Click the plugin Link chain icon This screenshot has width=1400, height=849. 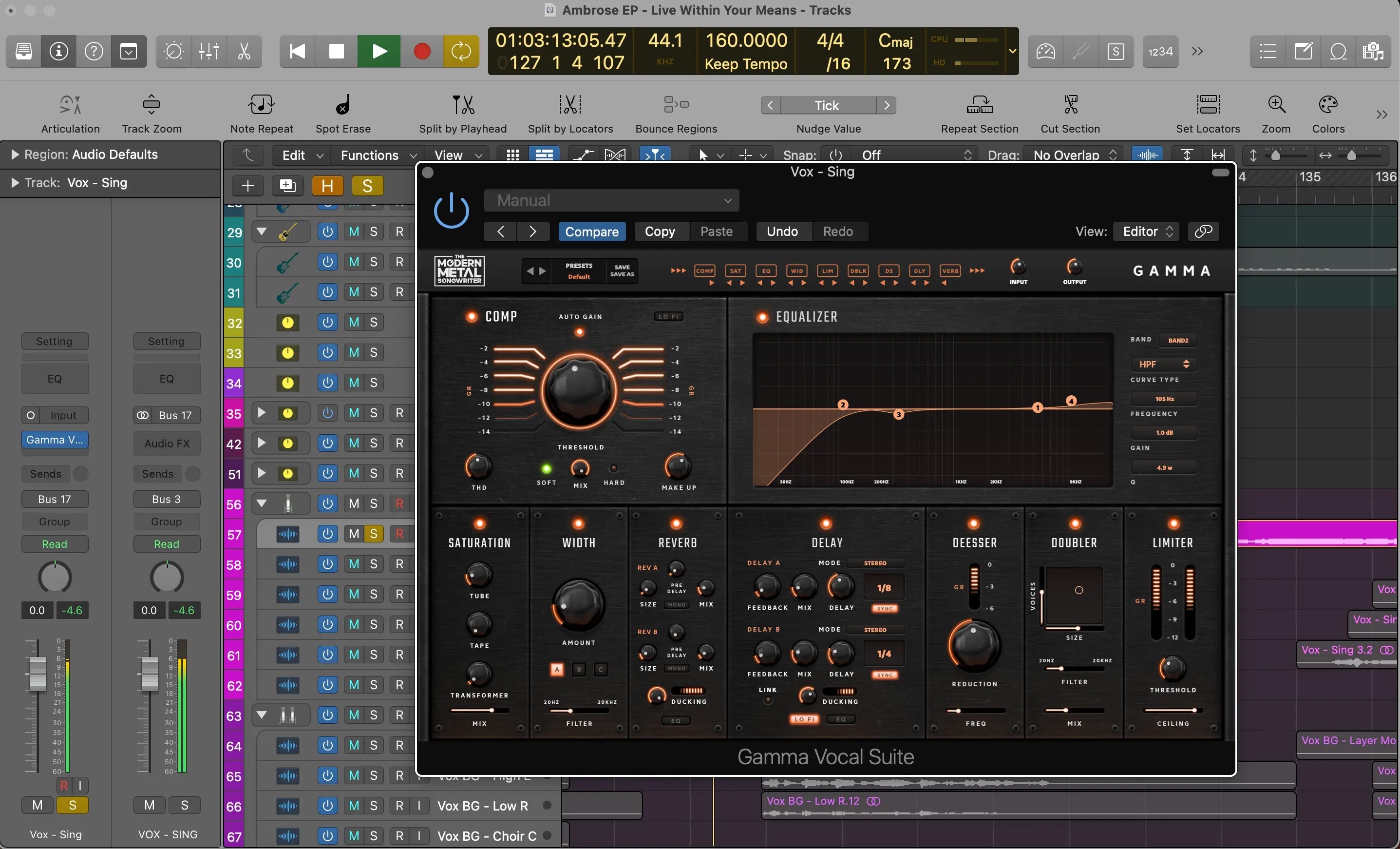pyautogui.click(x=1203, y=232)
